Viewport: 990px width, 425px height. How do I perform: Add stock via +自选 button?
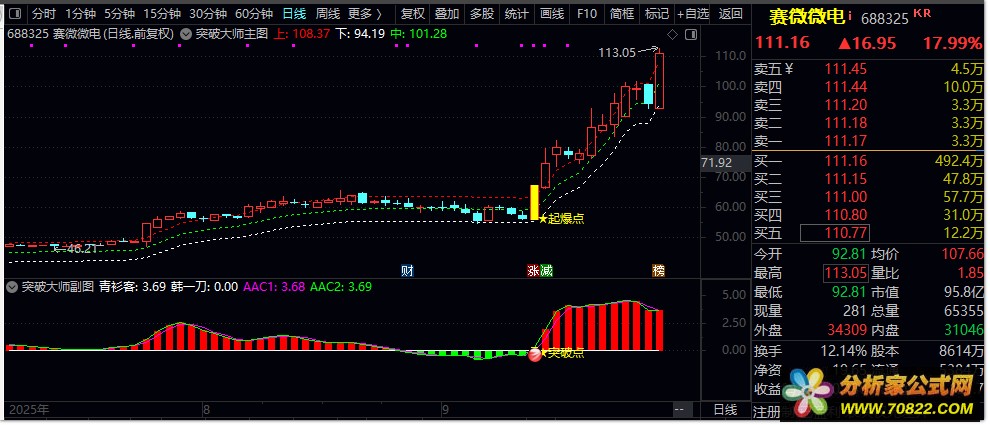click(693, 13)
